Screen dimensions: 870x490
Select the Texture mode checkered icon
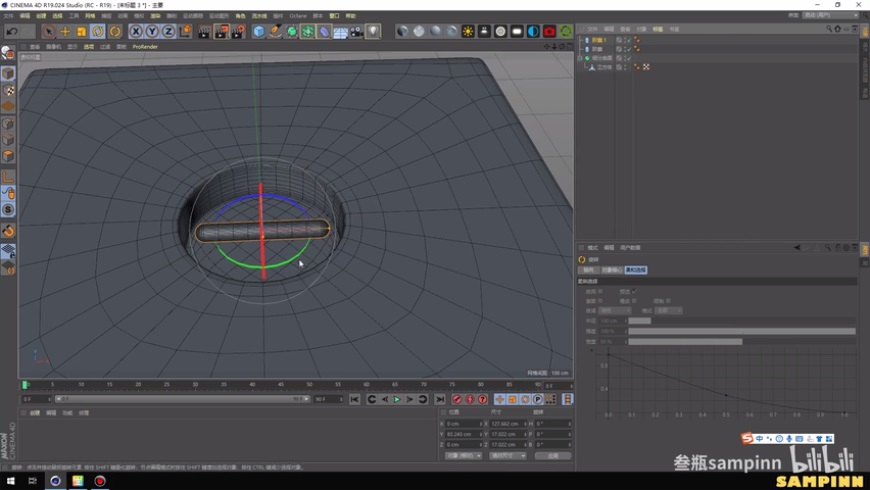[x=8, y=90]
